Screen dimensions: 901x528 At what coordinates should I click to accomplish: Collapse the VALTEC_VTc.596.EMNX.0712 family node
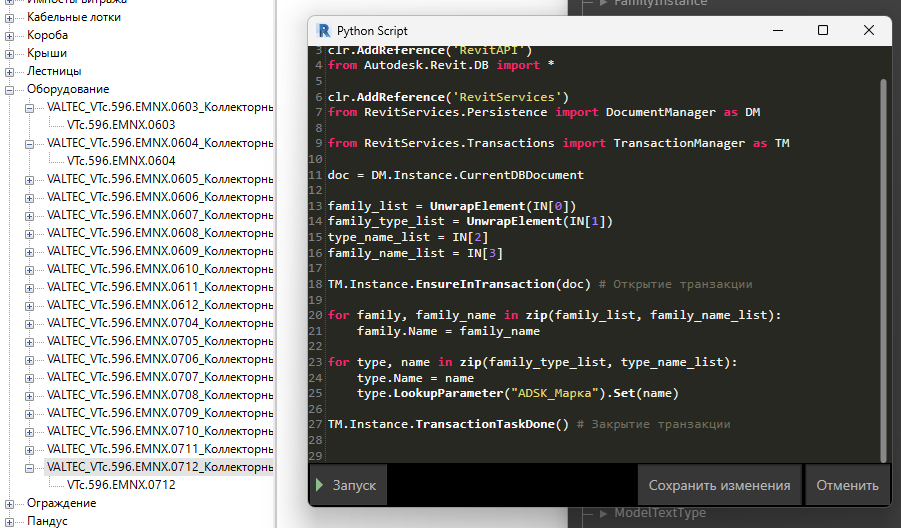coord(29,468)
